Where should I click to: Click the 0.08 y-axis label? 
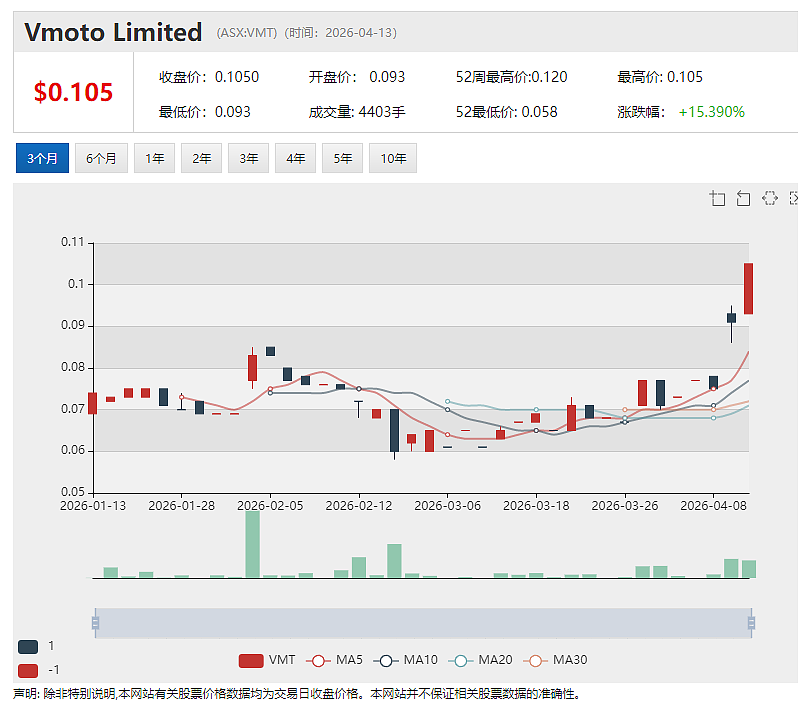[72, 367]
